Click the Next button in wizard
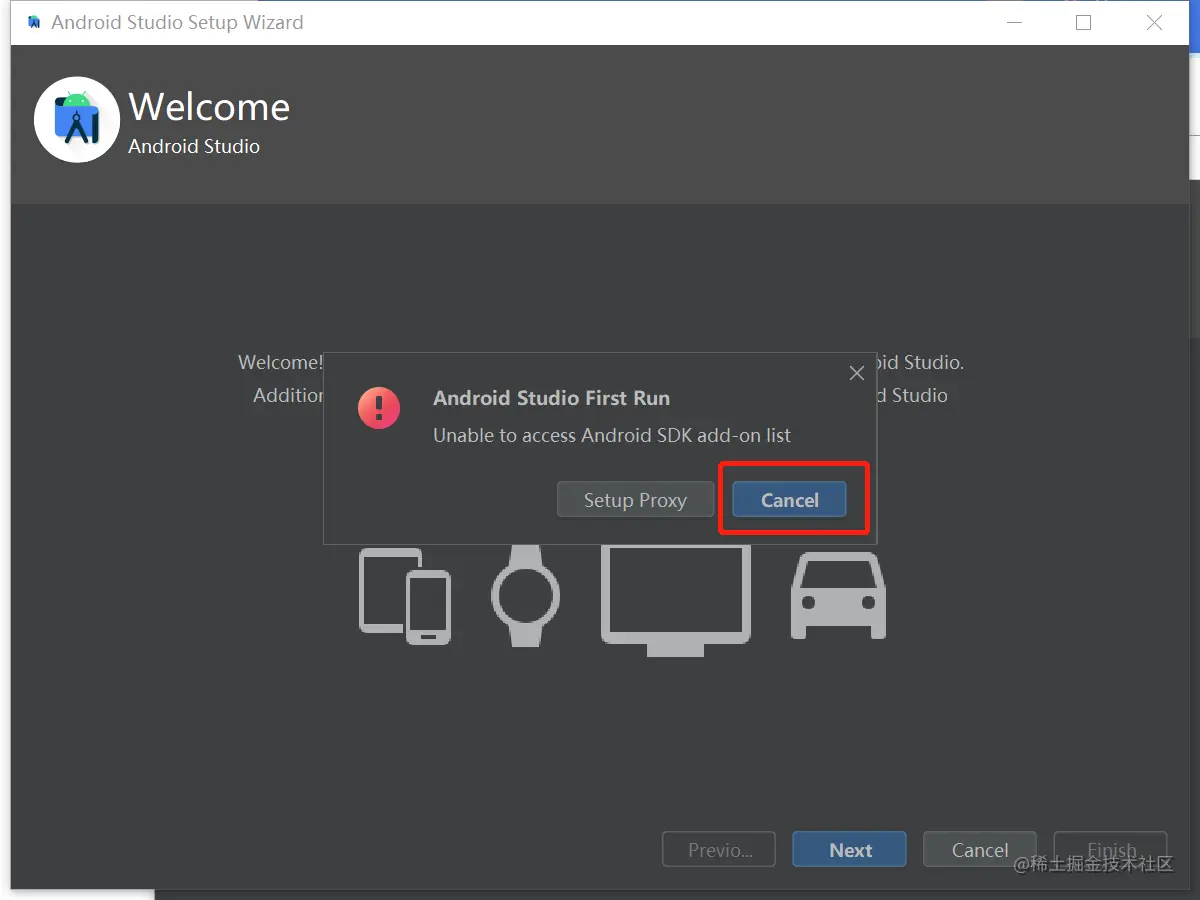 pyautogui.click(x=850, y=850)
